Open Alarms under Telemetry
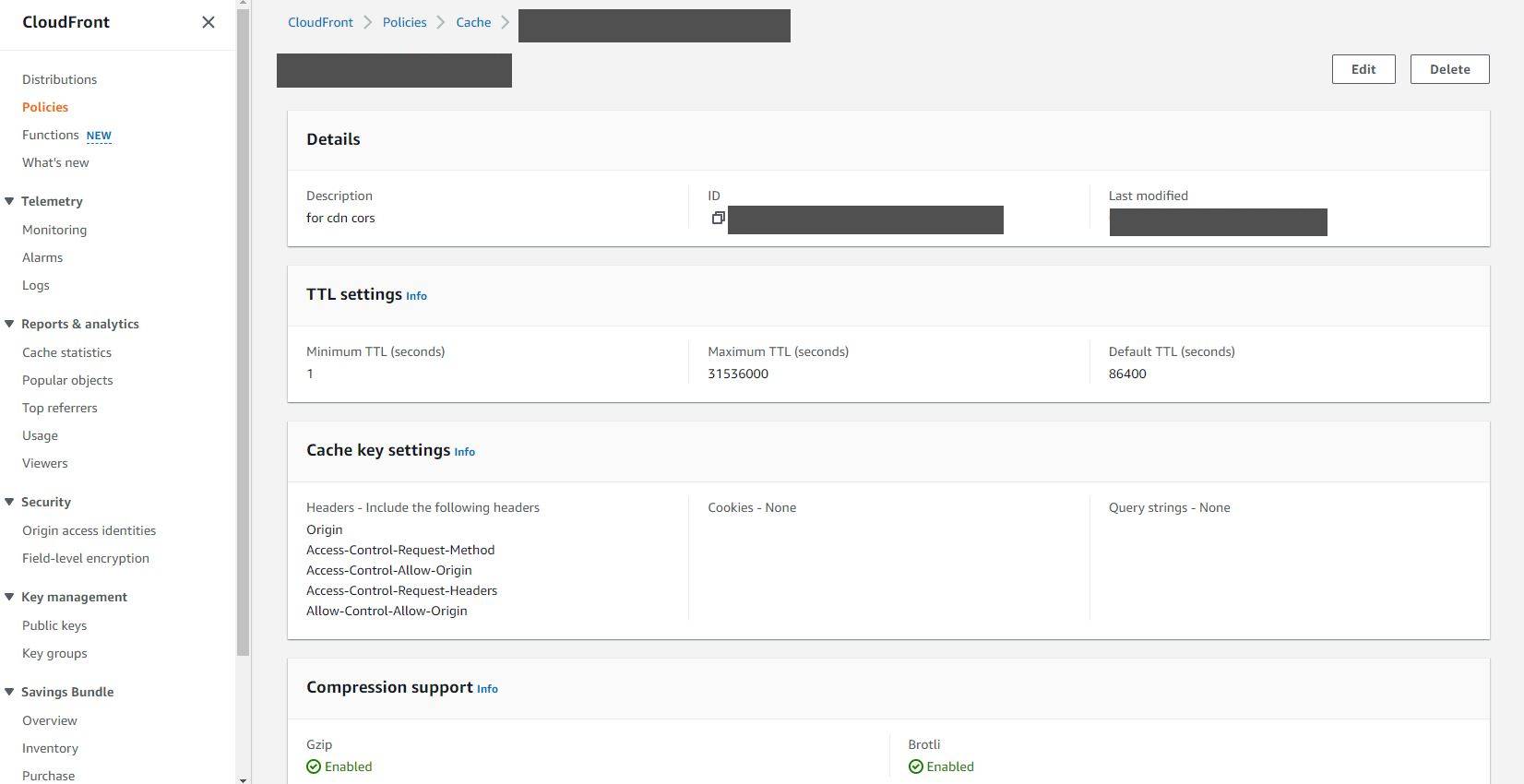 pyautogui.click(x=42, y=257)
